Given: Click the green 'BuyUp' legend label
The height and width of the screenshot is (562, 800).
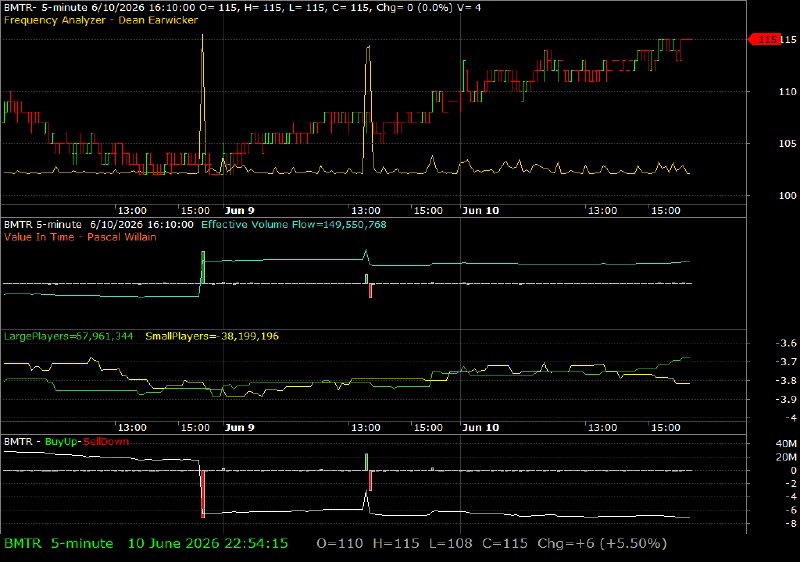Looking at the screenshot, I should pyautogui.click(x=60, y=442).
